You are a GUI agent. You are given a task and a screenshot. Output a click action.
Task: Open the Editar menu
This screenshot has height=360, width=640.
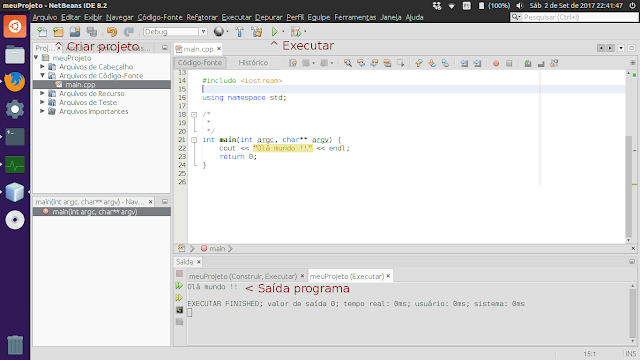pos(71,17)
